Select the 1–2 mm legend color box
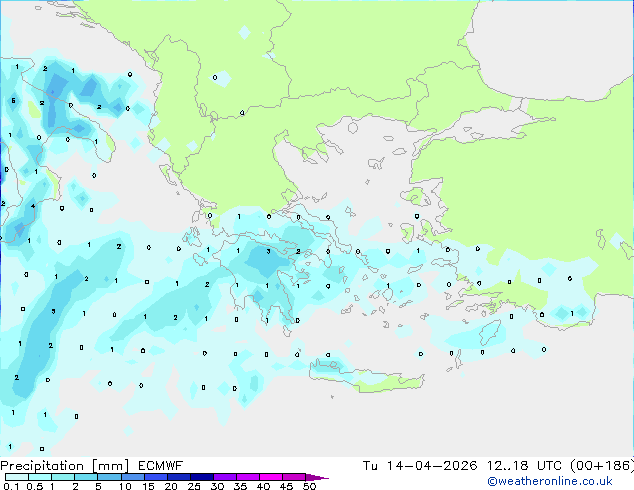Screen dimensions: 634x490 coord(63,477)
